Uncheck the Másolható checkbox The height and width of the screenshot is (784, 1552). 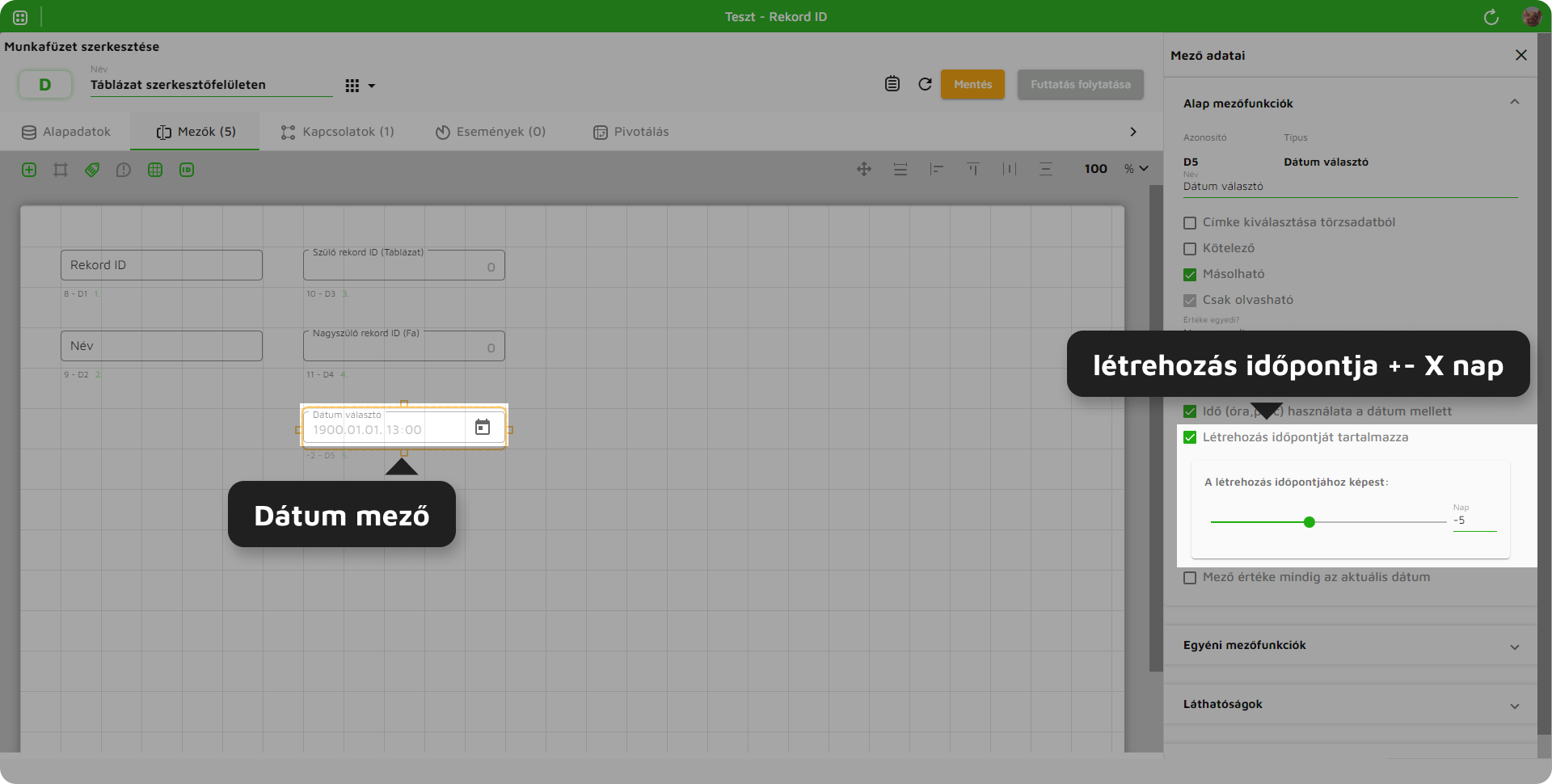(x=1190, y=275)
